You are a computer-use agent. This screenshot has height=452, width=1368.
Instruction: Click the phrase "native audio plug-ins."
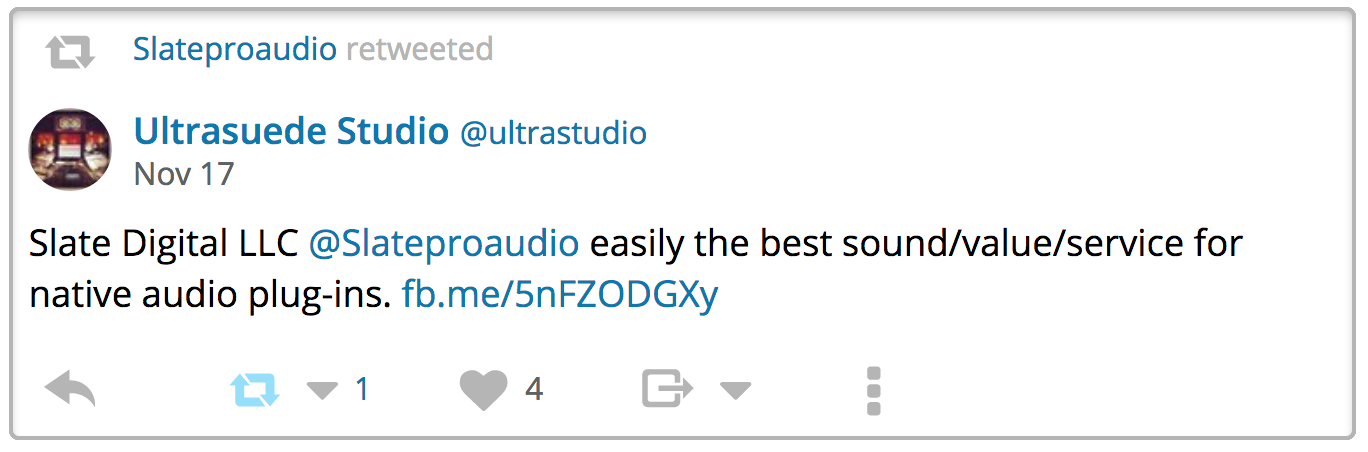209,295
